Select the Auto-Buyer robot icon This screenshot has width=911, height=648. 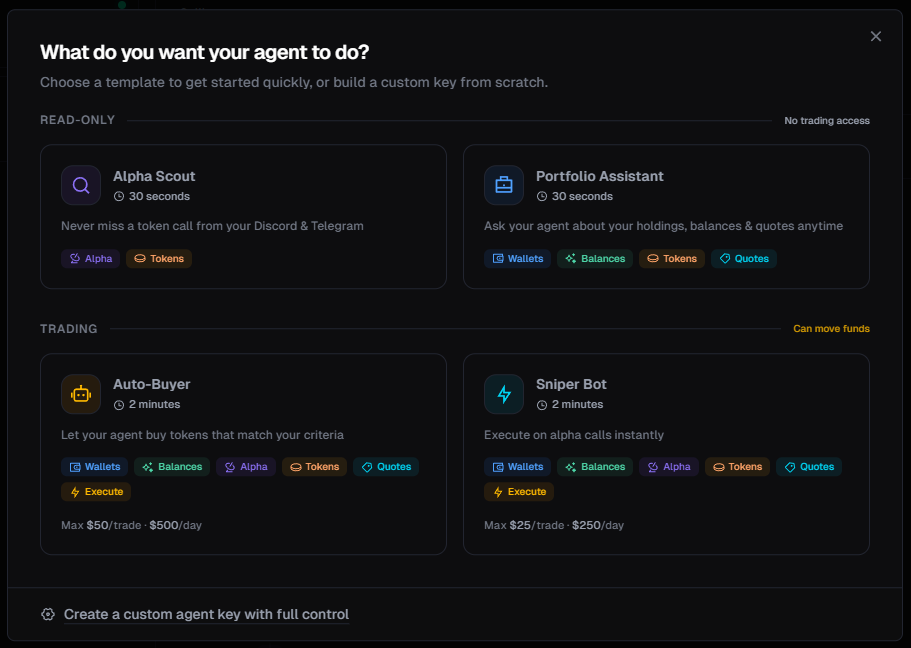(81, 393)
